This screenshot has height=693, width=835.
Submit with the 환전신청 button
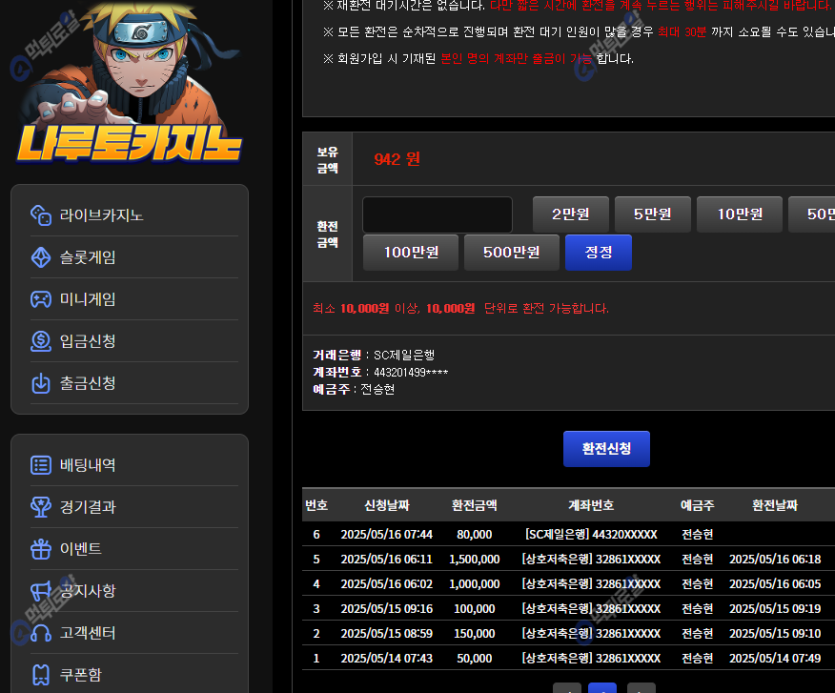tap(606, 449)
